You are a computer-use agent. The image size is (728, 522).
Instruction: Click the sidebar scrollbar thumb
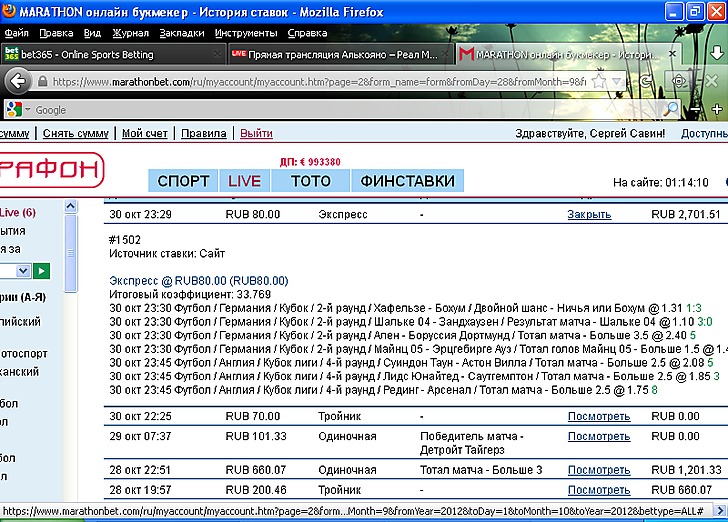(x=71, y=254)
